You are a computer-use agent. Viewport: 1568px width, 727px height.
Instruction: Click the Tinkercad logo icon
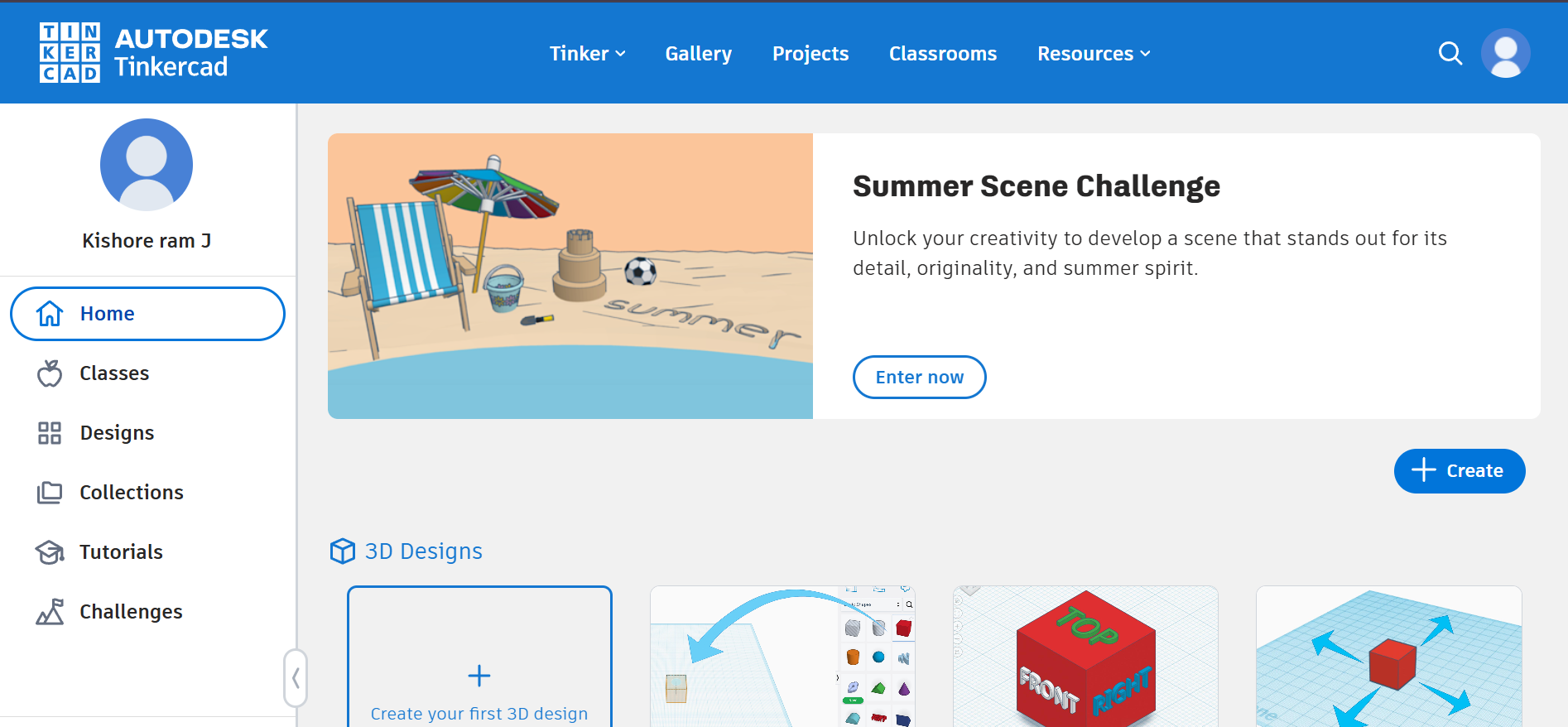tap(70, 53)
